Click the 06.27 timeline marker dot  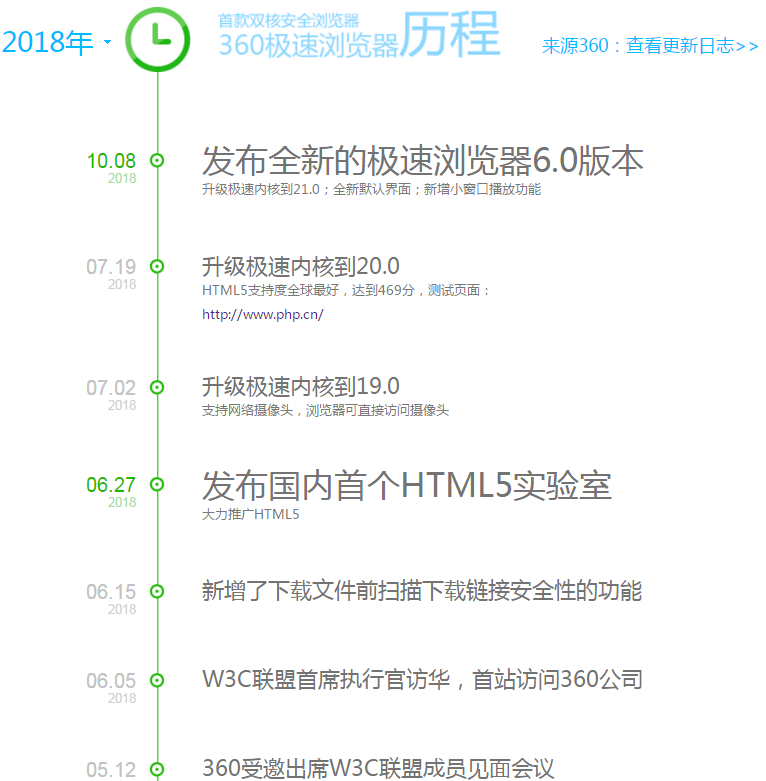tap(157, 484)
